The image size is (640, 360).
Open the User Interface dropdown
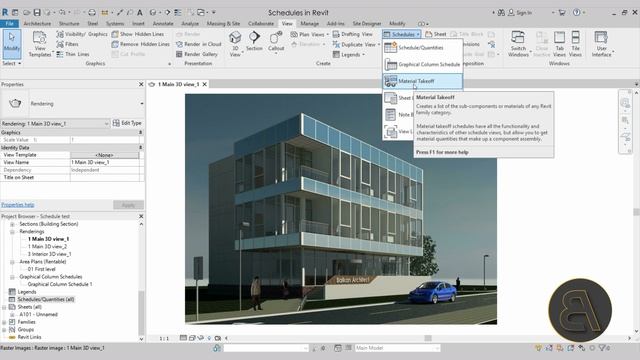tap(602, 44)
